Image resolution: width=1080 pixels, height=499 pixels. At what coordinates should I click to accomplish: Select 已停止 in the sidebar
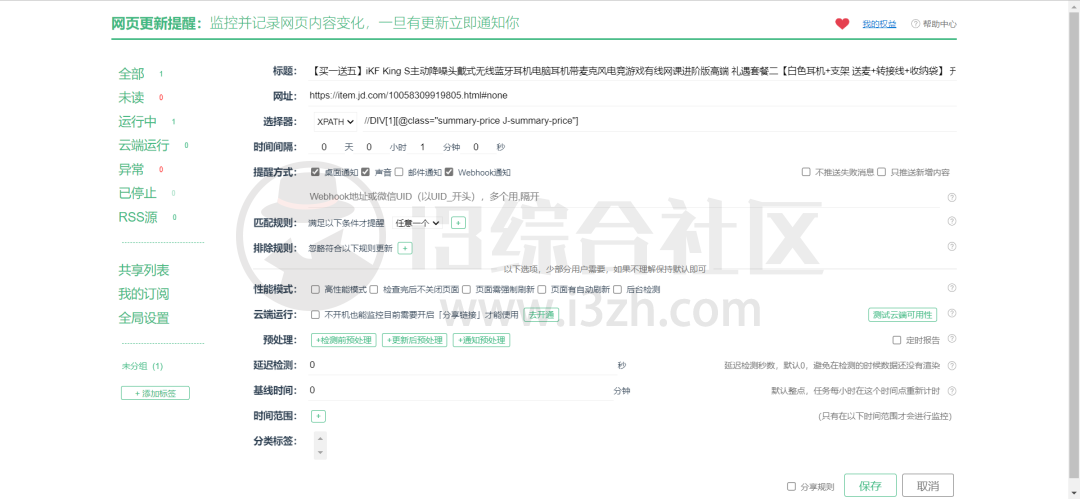click(138, 194)
